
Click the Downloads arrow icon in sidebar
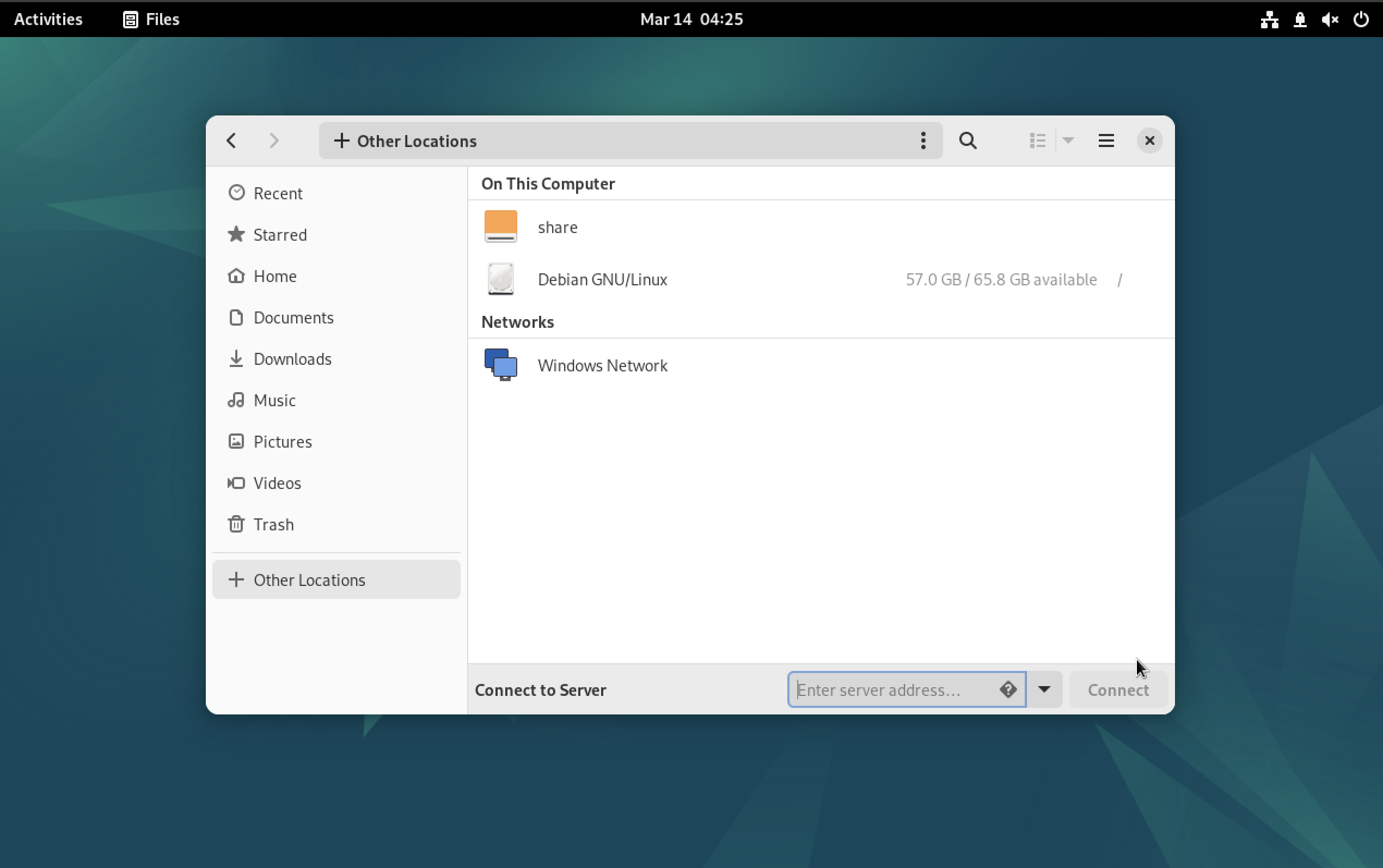pos(236,358)
